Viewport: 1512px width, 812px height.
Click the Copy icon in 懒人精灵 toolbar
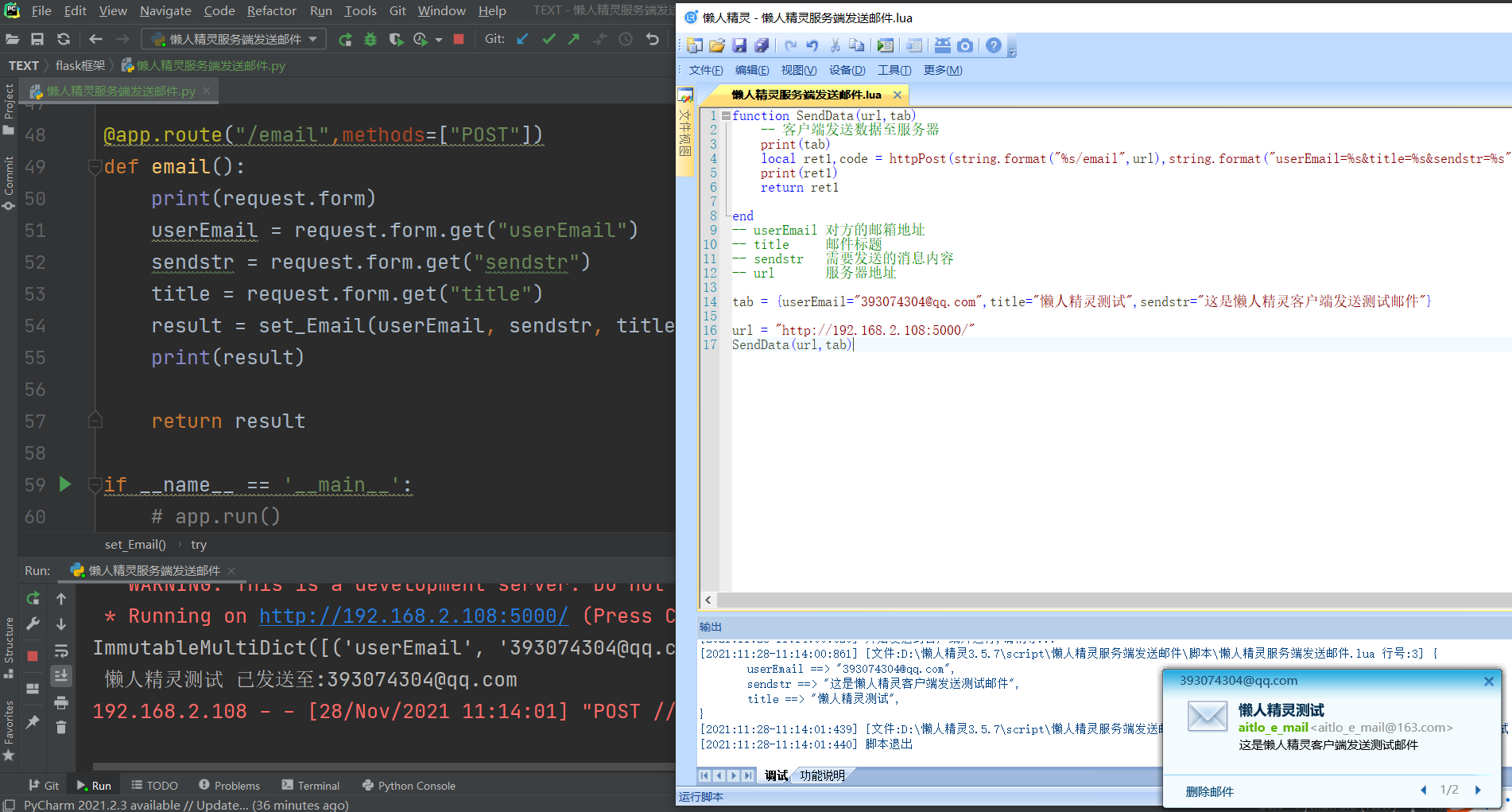(856, 46)
